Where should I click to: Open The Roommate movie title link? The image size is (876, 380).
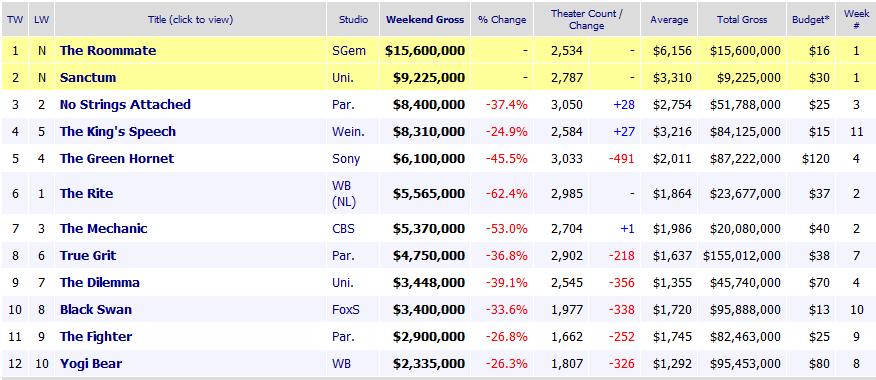coord(108,51)
